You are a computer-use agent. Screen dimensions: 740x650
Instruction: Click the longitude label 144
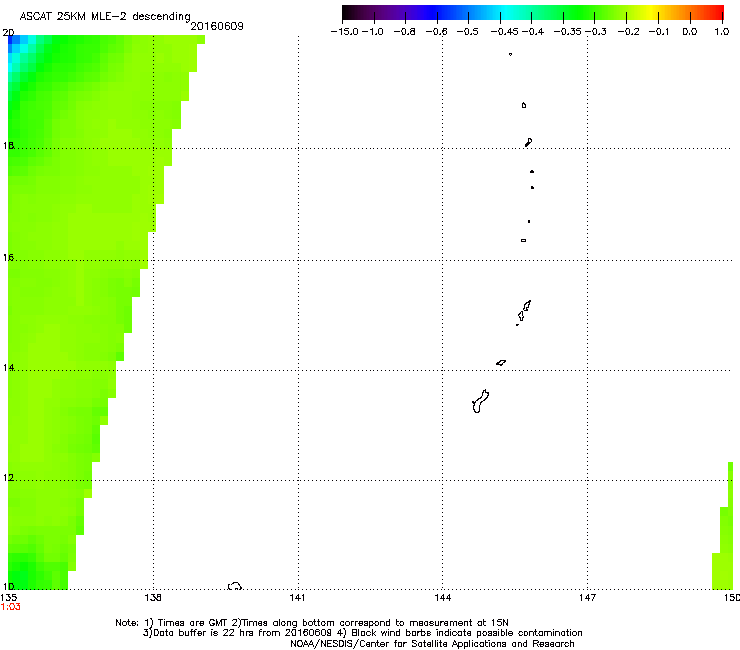(x=443, y=598)
